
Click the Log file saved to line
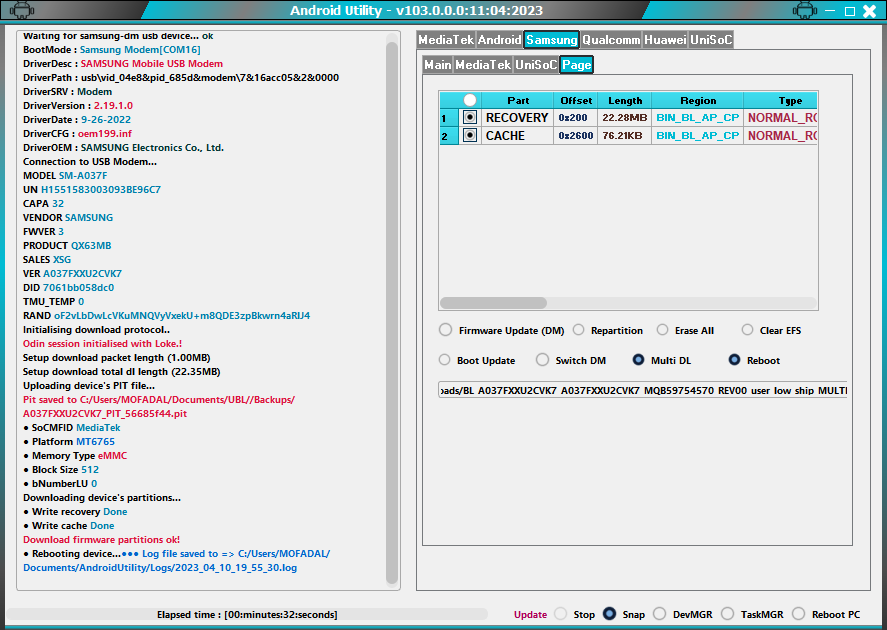[x=177, y=560]
